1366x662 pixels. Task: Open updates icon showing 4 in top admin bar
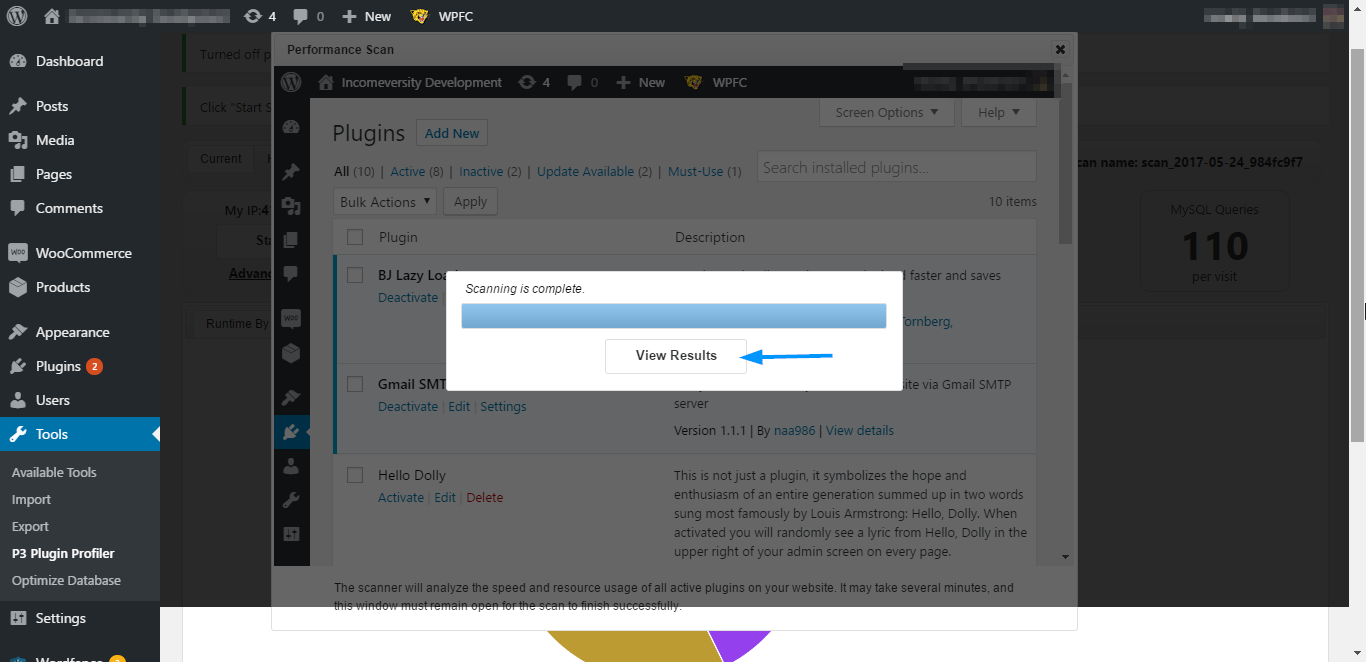(260, 16)
